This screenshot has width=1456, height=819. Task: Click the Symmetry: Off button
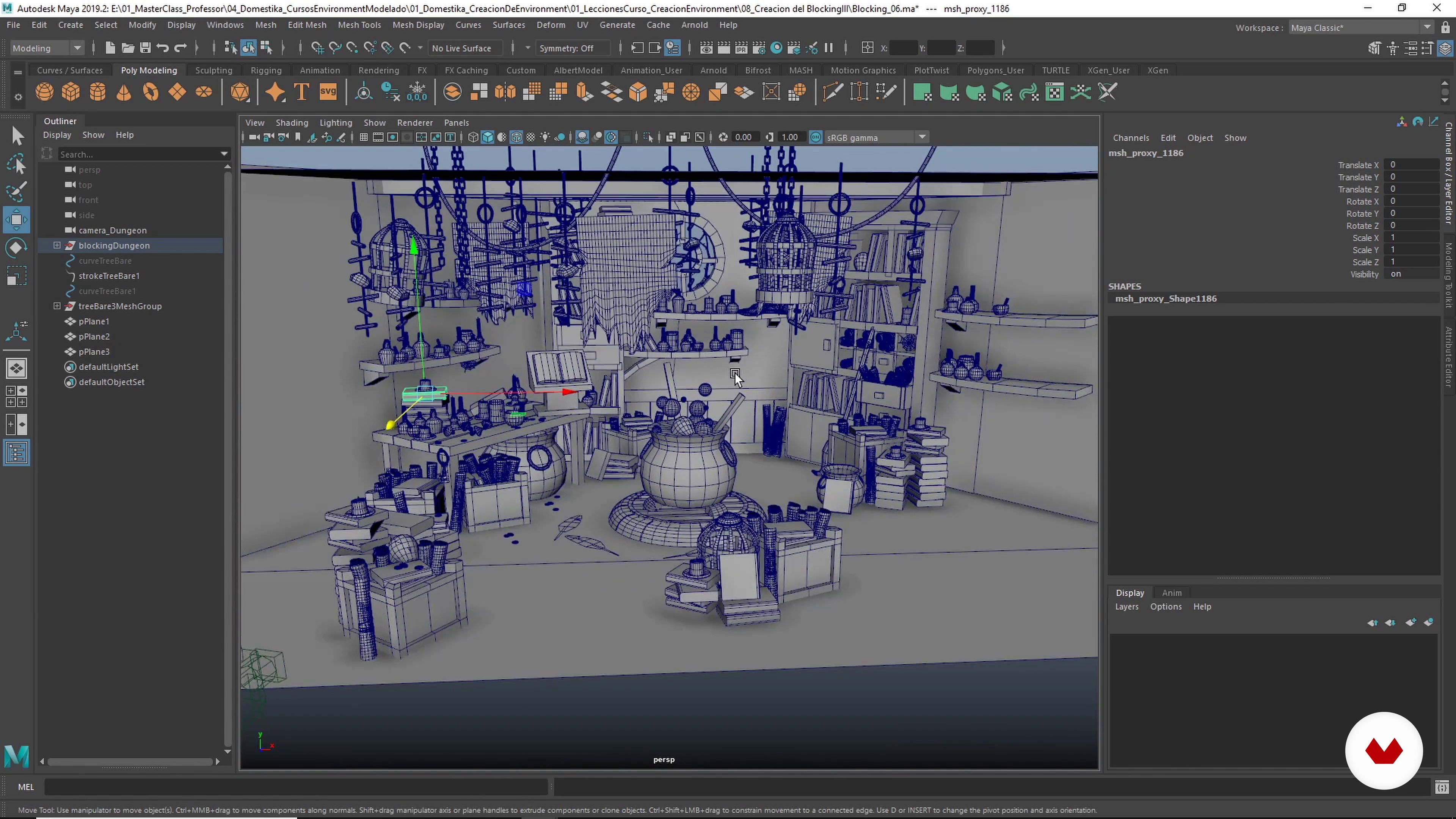pos(566,48)
